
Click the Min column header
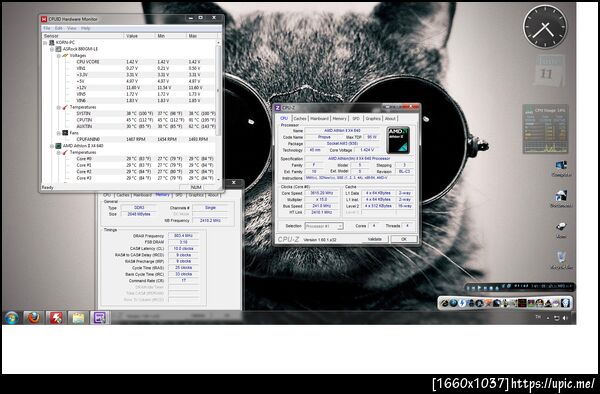pyautogui.click(x=171, y=36)
